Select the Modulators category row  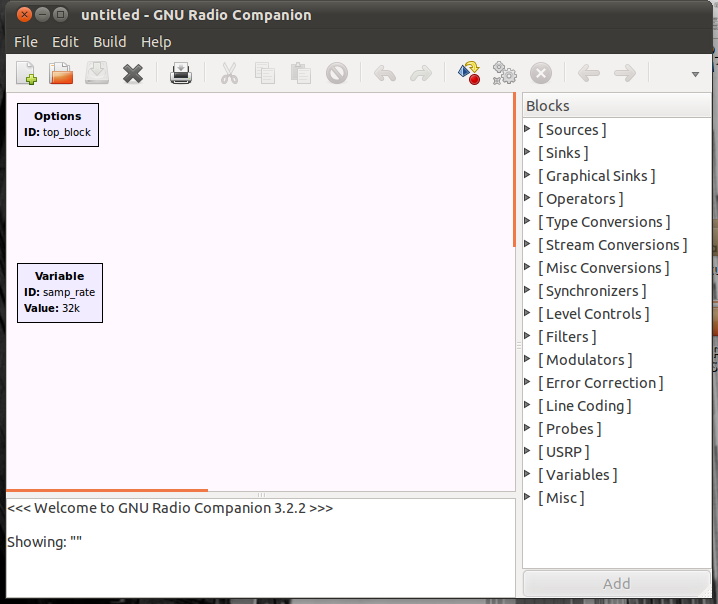coord(616,360)
